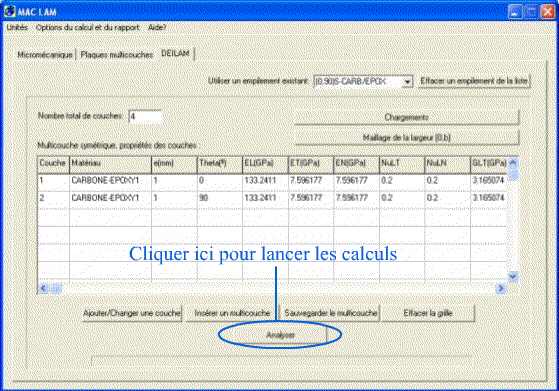Click Ajouter/Changer une couche button
Viewport: 559px width, 391px height.
point(132,313)
